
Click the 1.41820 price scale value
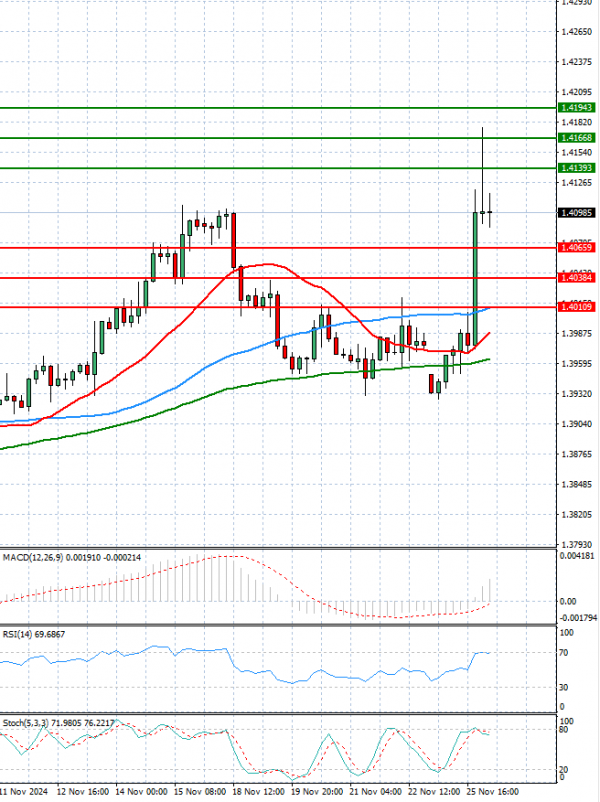click(x=576, y=122)
